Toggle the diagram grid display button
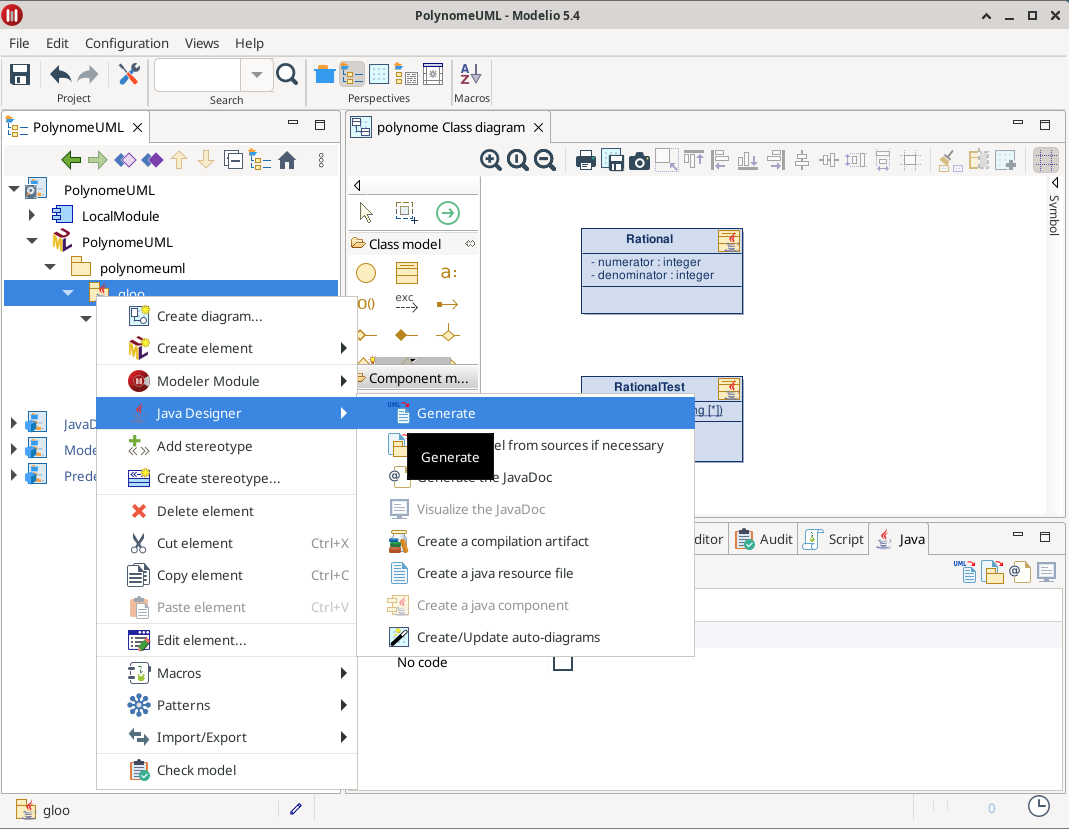The height and width of the screenshot is (829, 1069). (1046, 161)
